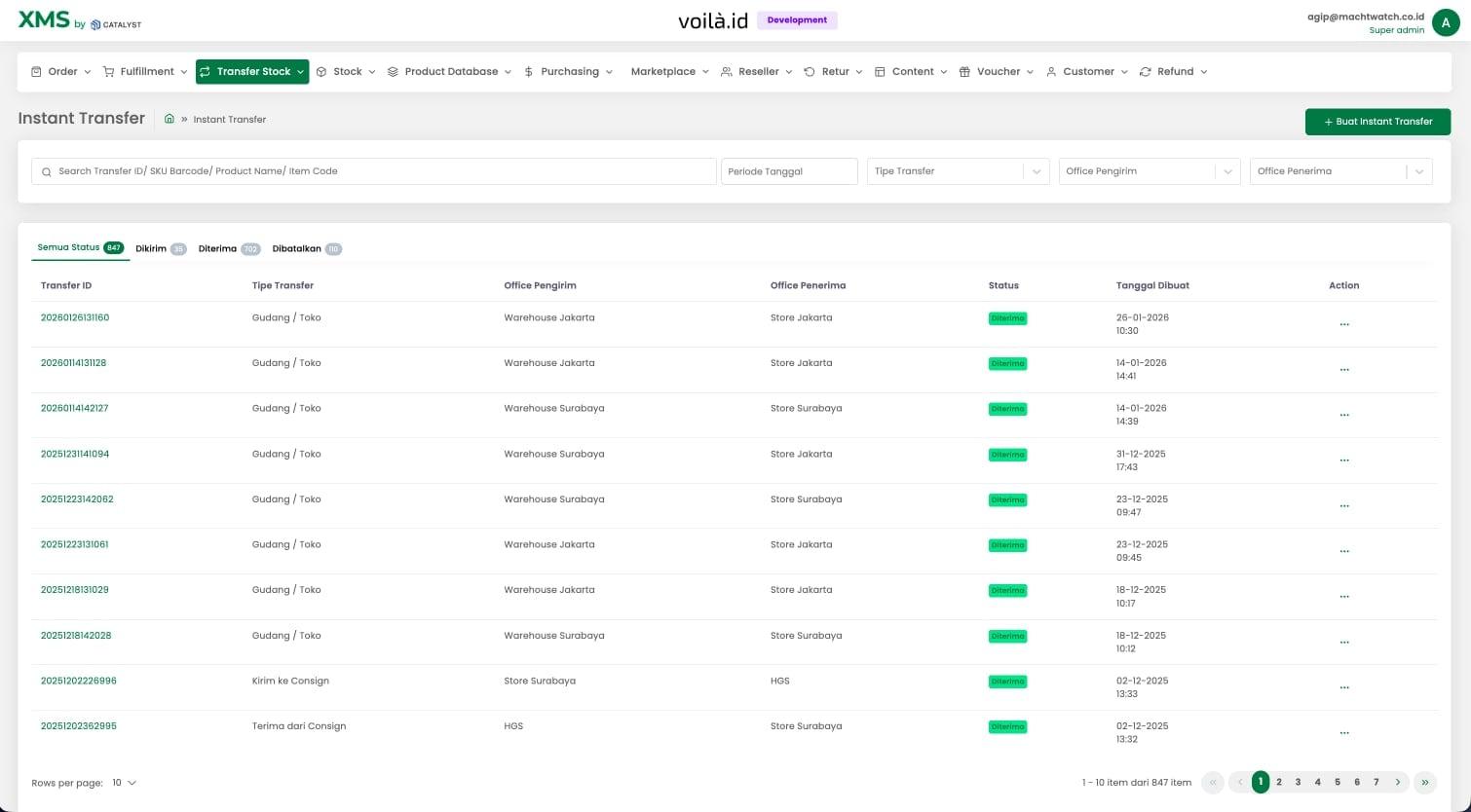Open action menu for transfer 20260114131128
The height and width of the screenshot is (812, 1471).
pos(1344,370)
